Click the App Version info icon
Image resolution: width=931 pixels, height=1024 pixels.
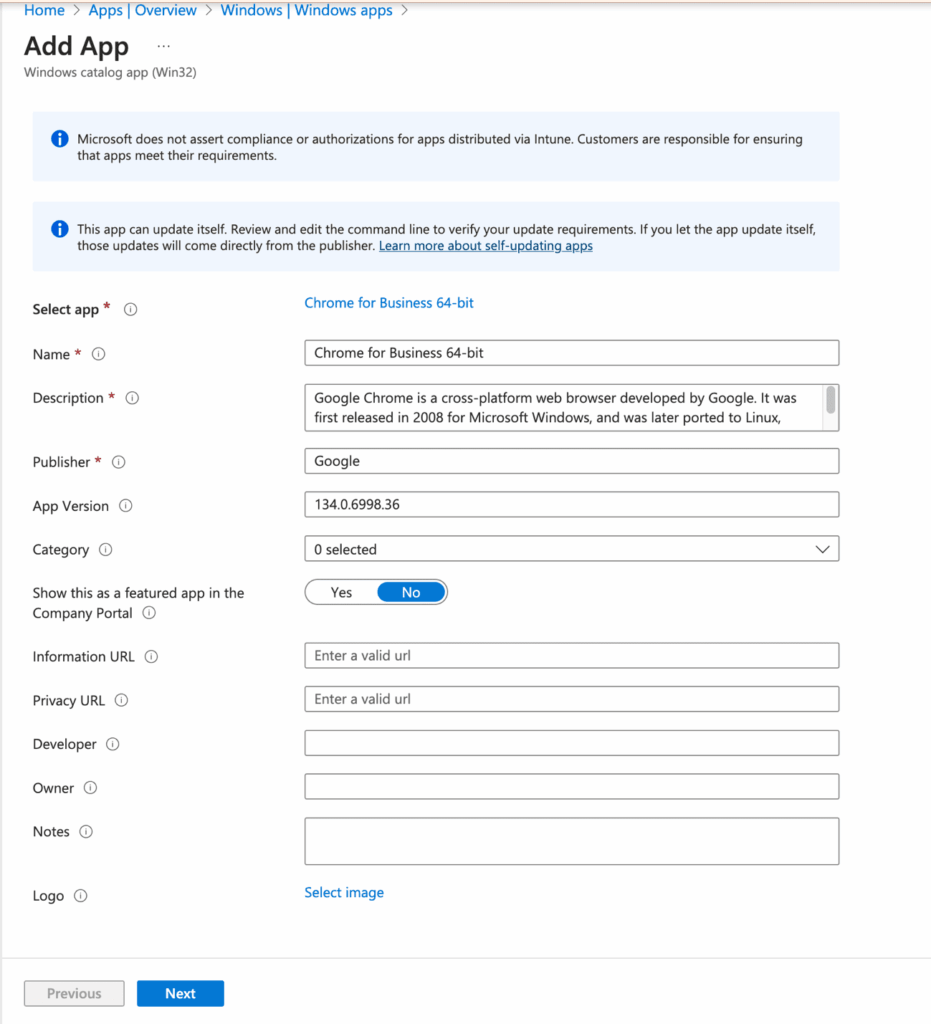pos(126,506)
